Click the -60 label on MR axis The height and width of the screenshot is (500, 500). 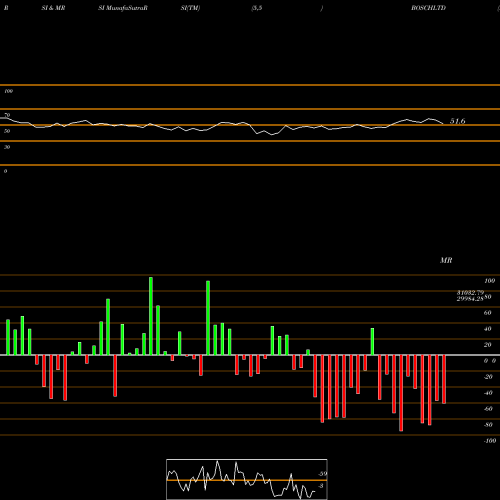coord(488,409)
